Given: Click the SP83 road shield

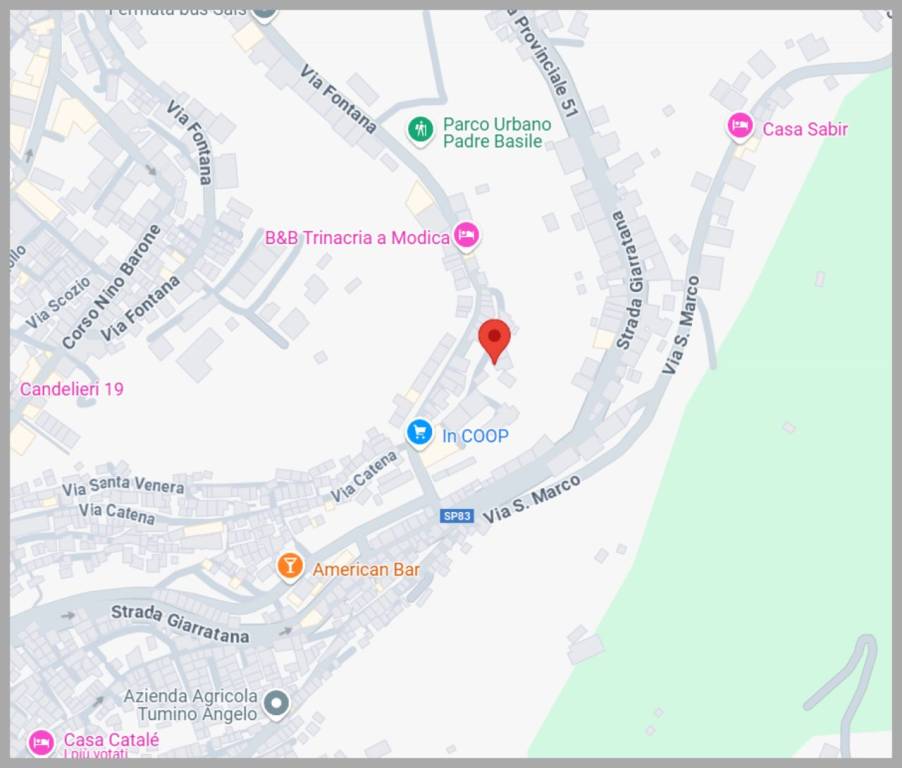Looking at the screenshot, I should coord(457,516).
